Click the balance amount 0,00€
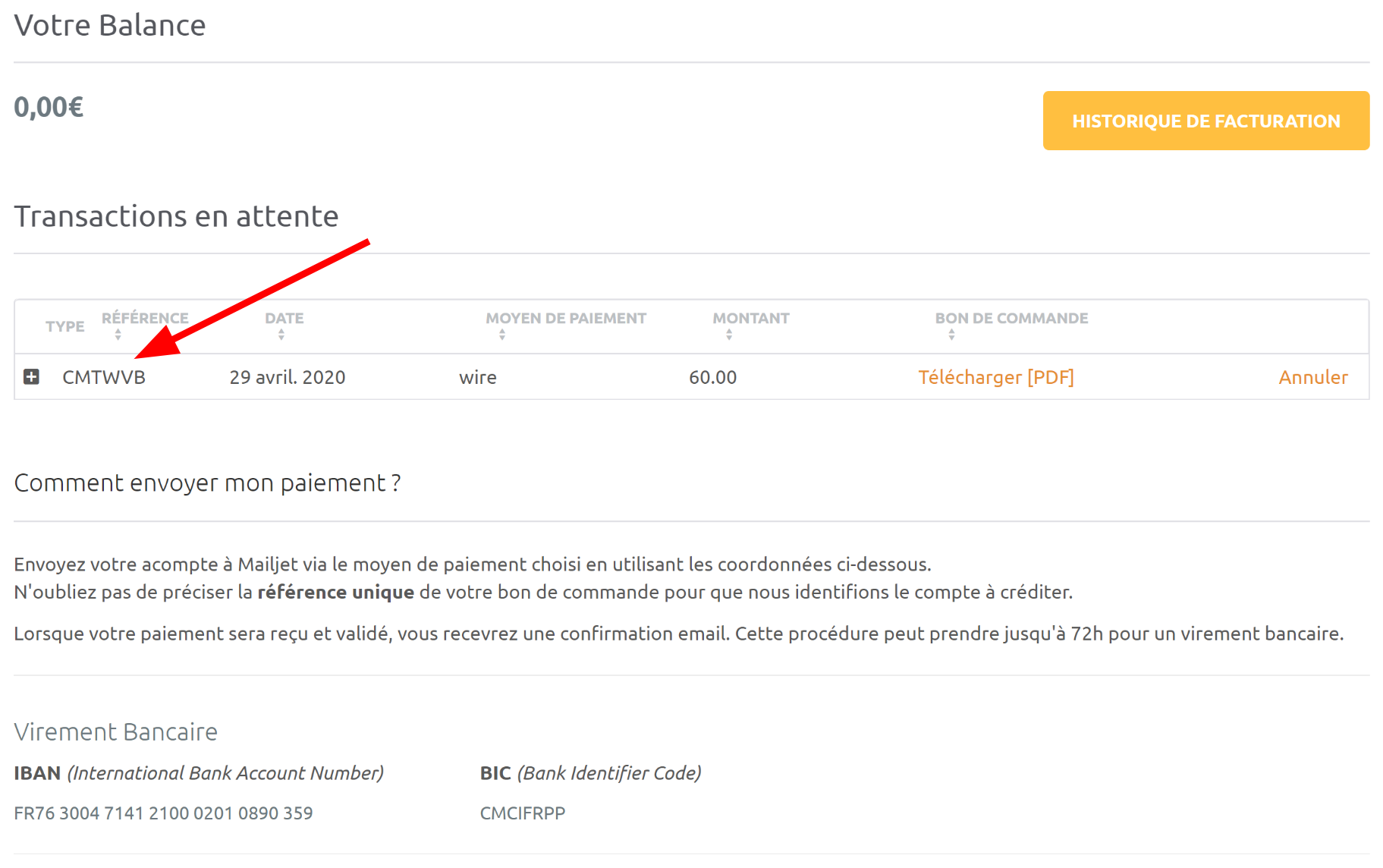The image size is (1383, 868). [49, 107]
